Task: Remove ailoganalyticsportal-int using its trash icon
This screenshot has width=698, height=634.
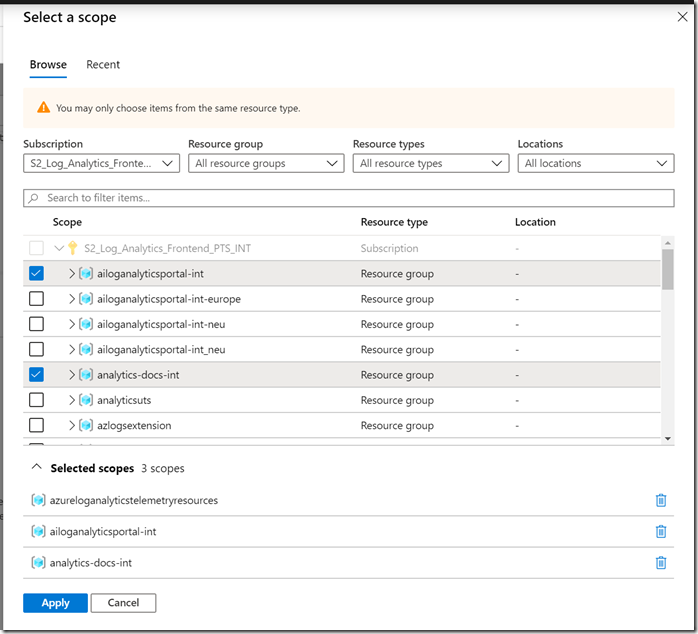Action: pyautogui.click(x=661, y=532)
